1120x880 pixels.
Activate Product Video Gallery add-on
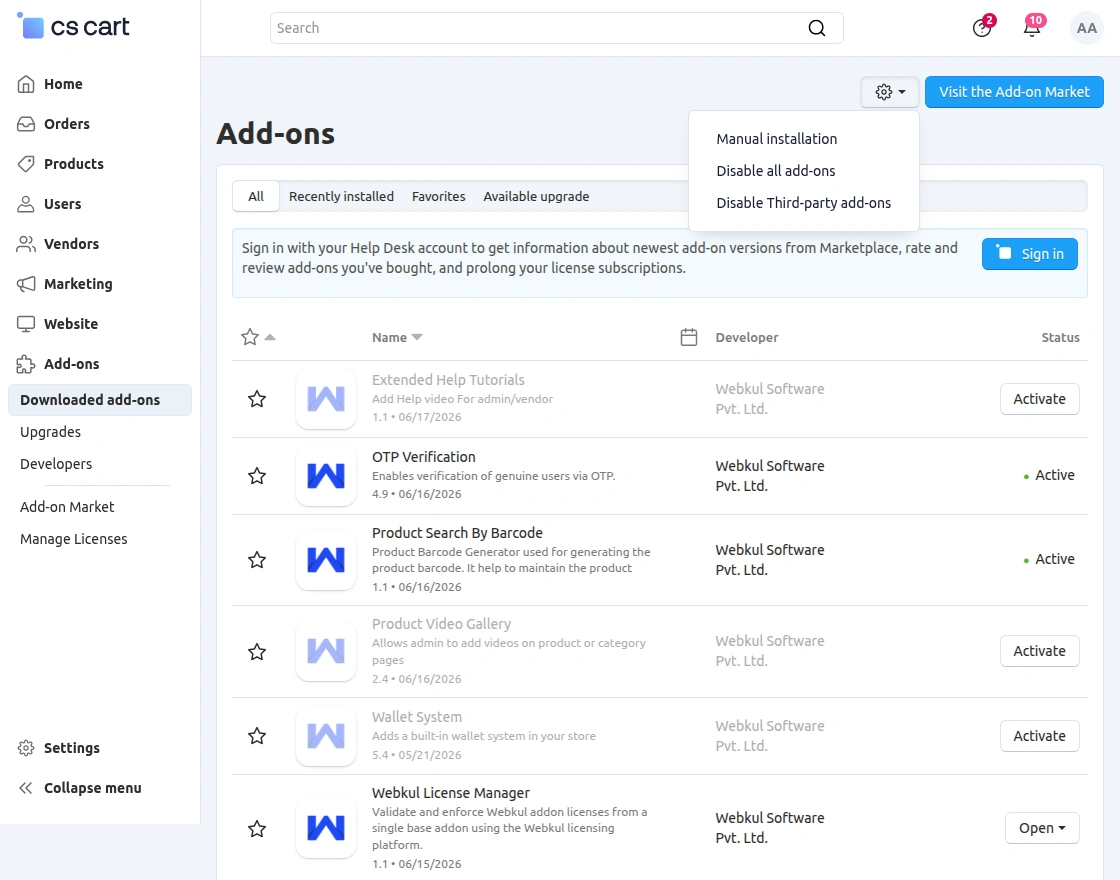(1039, 651)
